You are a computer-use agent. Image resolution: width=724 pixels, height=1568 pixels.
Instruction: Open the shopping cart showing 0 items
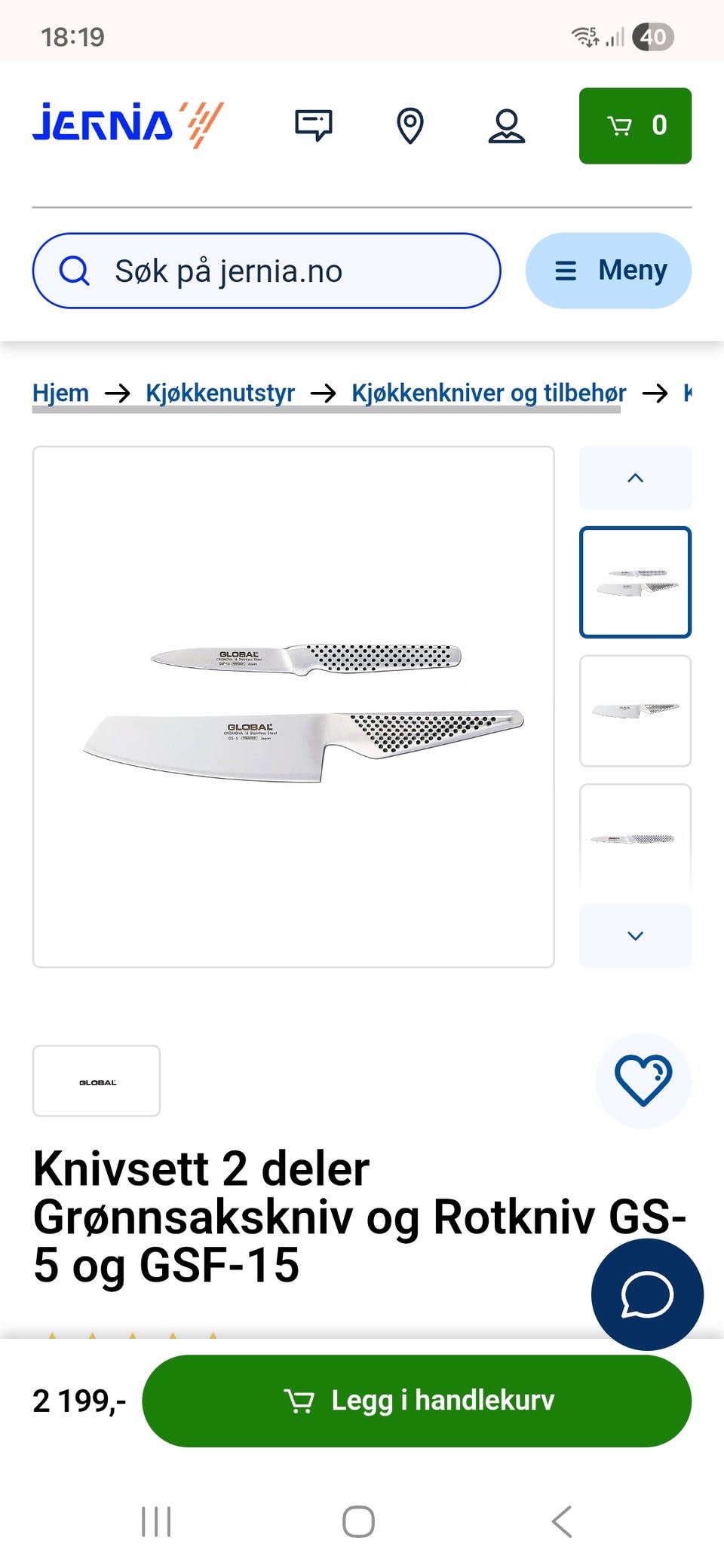[635, 126]
